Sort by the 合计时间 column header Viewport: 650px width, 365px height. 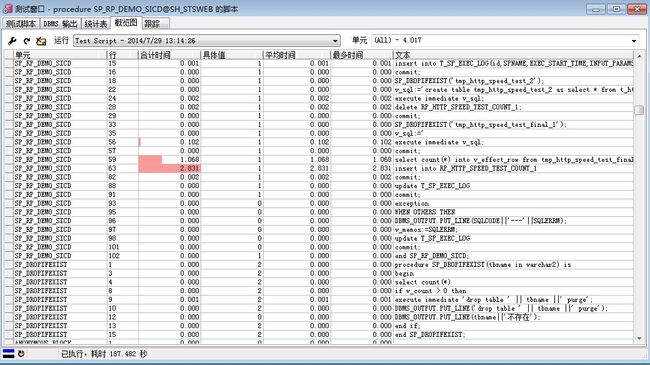click(x=170, y=55)
